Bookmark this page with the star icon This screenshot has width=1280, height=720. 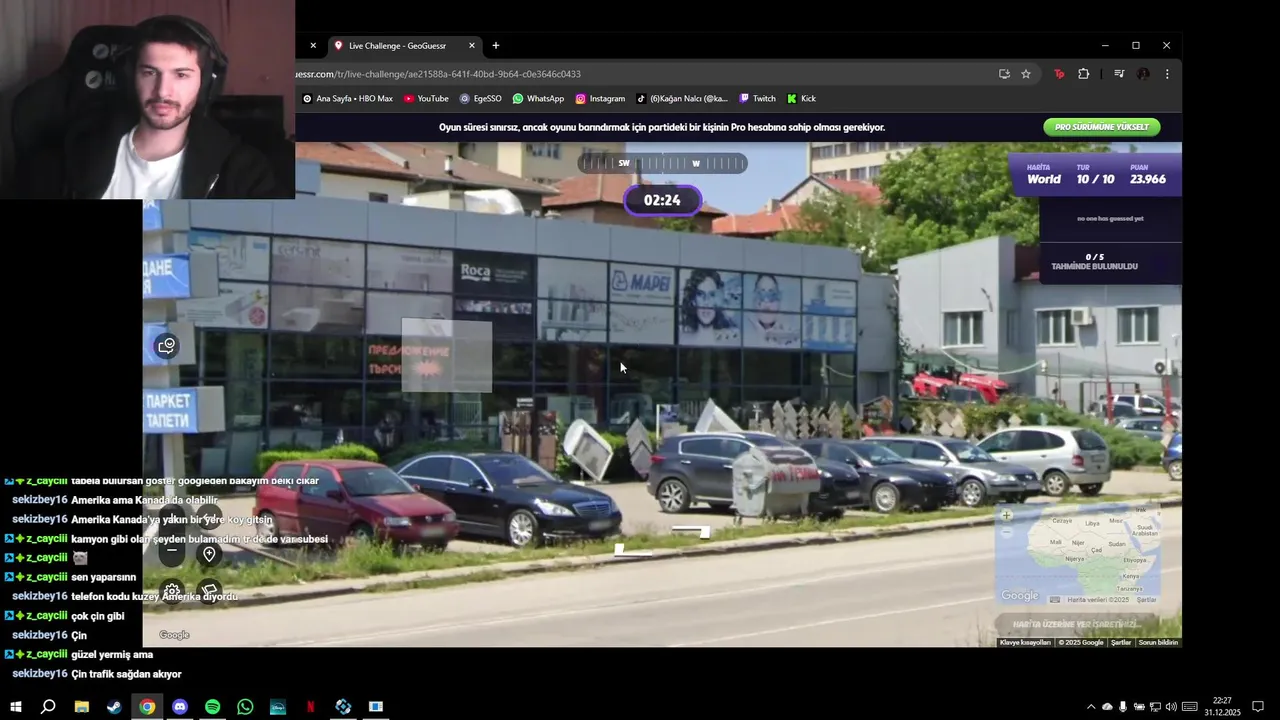click(x=1026, y=74)
